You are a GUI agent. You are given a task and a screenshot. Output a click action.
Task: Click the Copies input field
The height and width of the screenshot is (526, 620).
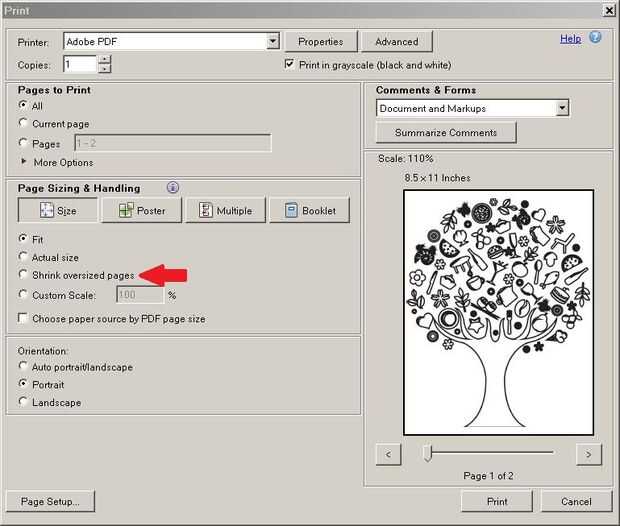coord(80,64)
